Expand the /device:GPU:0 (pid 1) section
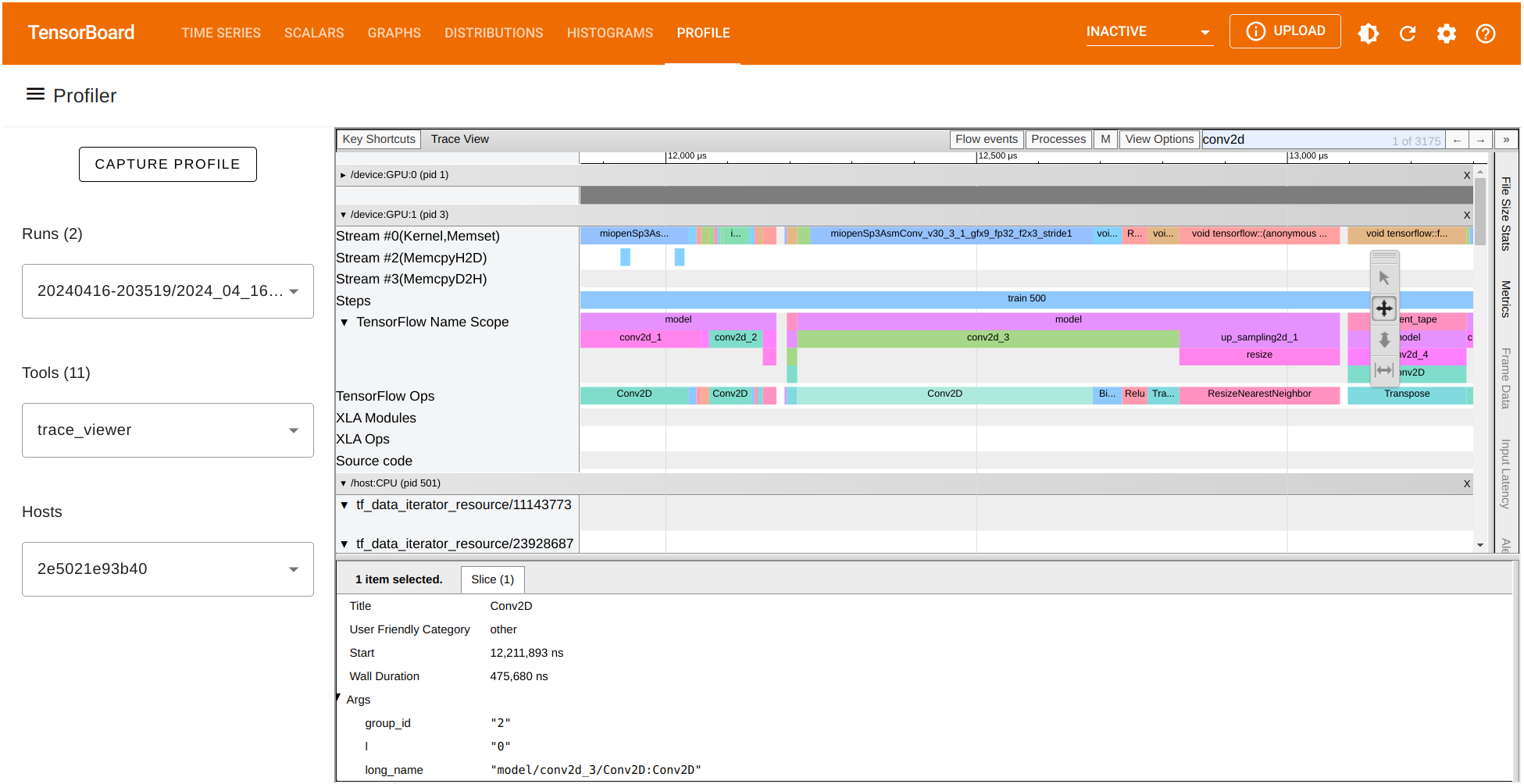Image resolution: width=1524 pixels, height=784 pixels. [343, 175]
